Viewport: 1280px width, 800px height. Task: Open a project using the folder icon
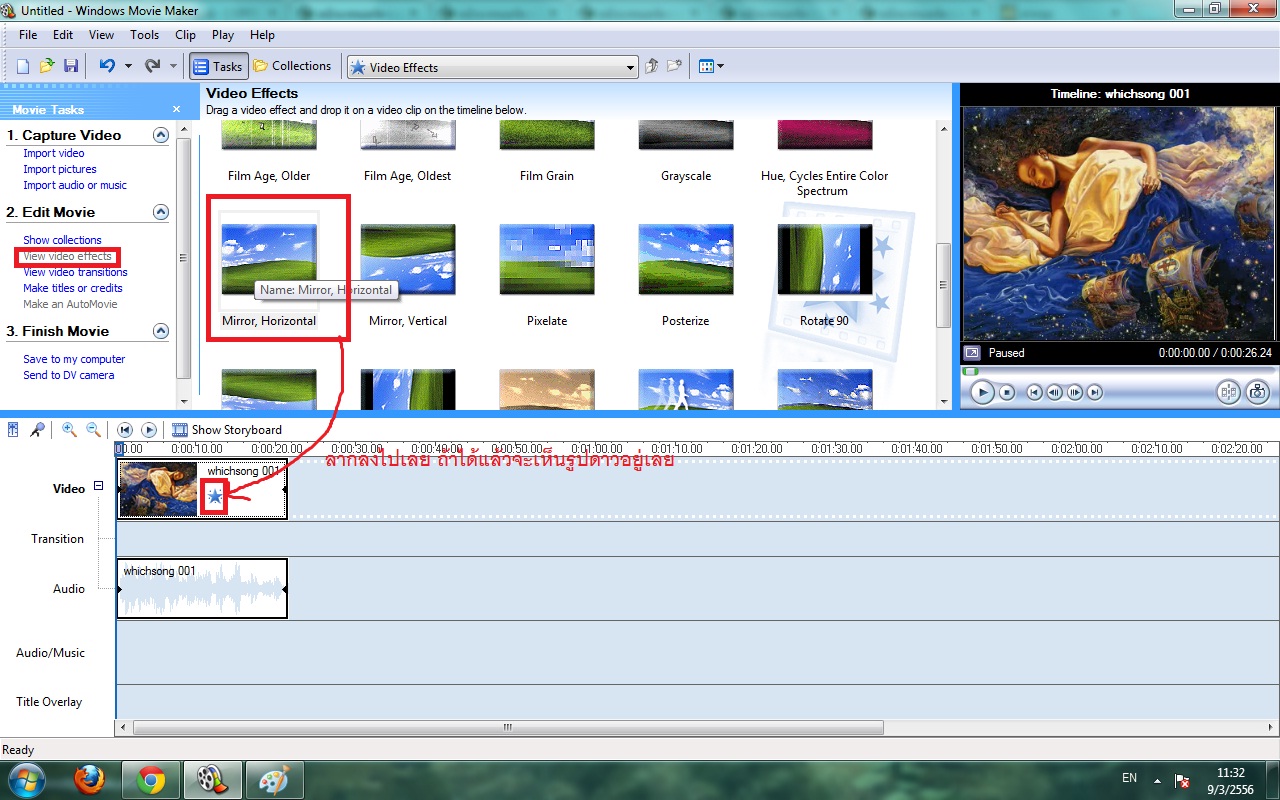pyautogui.click(x=47, y=66)
